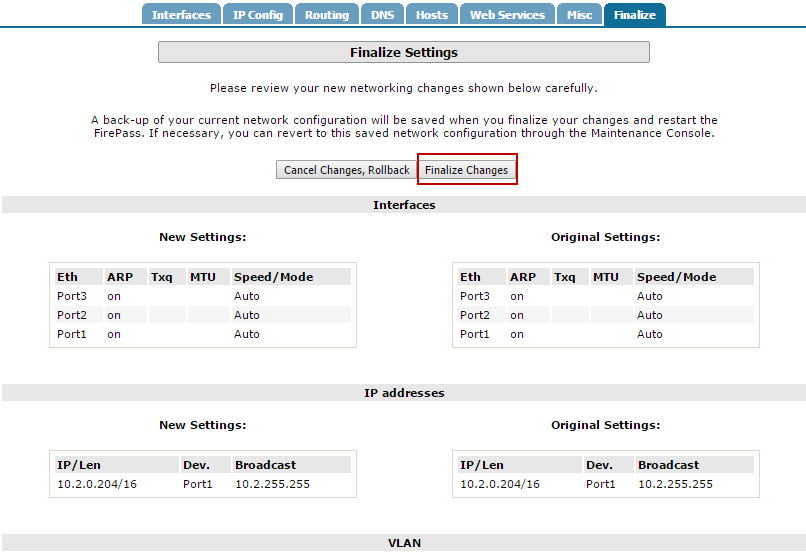The image size is (806, 555).
Task: Click Cancel Changes, Rollback button
Action: point(346,170)
